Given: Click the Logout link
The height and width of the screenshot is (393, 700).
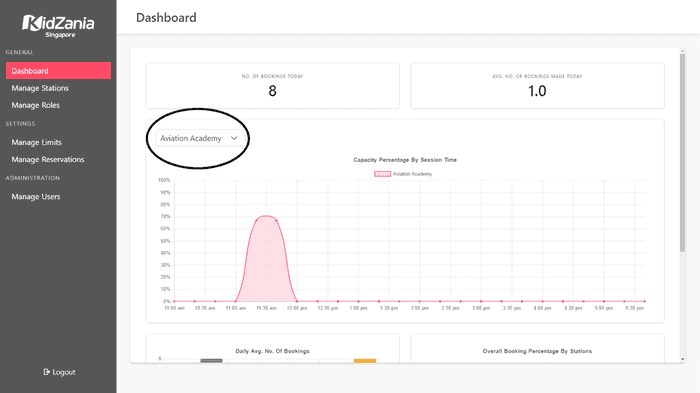Looking at the screenshot, I should coord(59,372).
